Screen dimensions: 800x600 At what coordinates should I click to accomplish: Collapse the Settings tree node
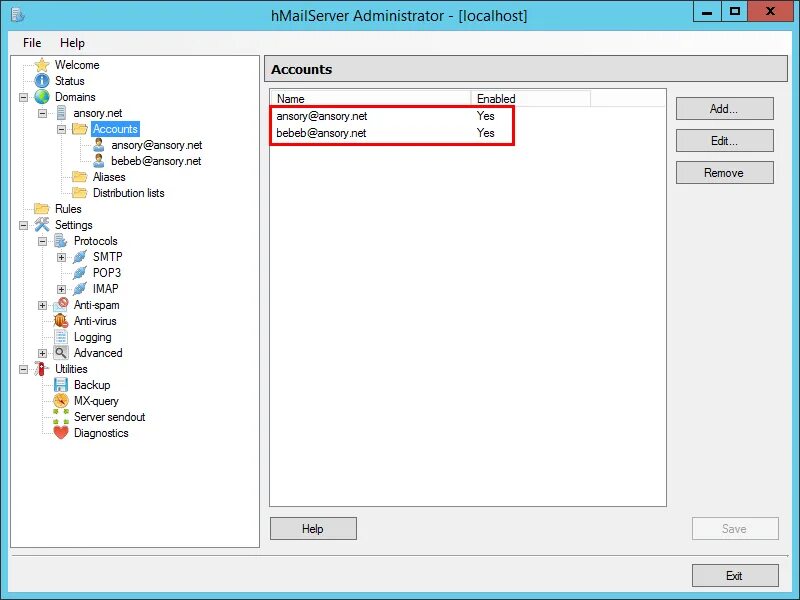point(23,225)
